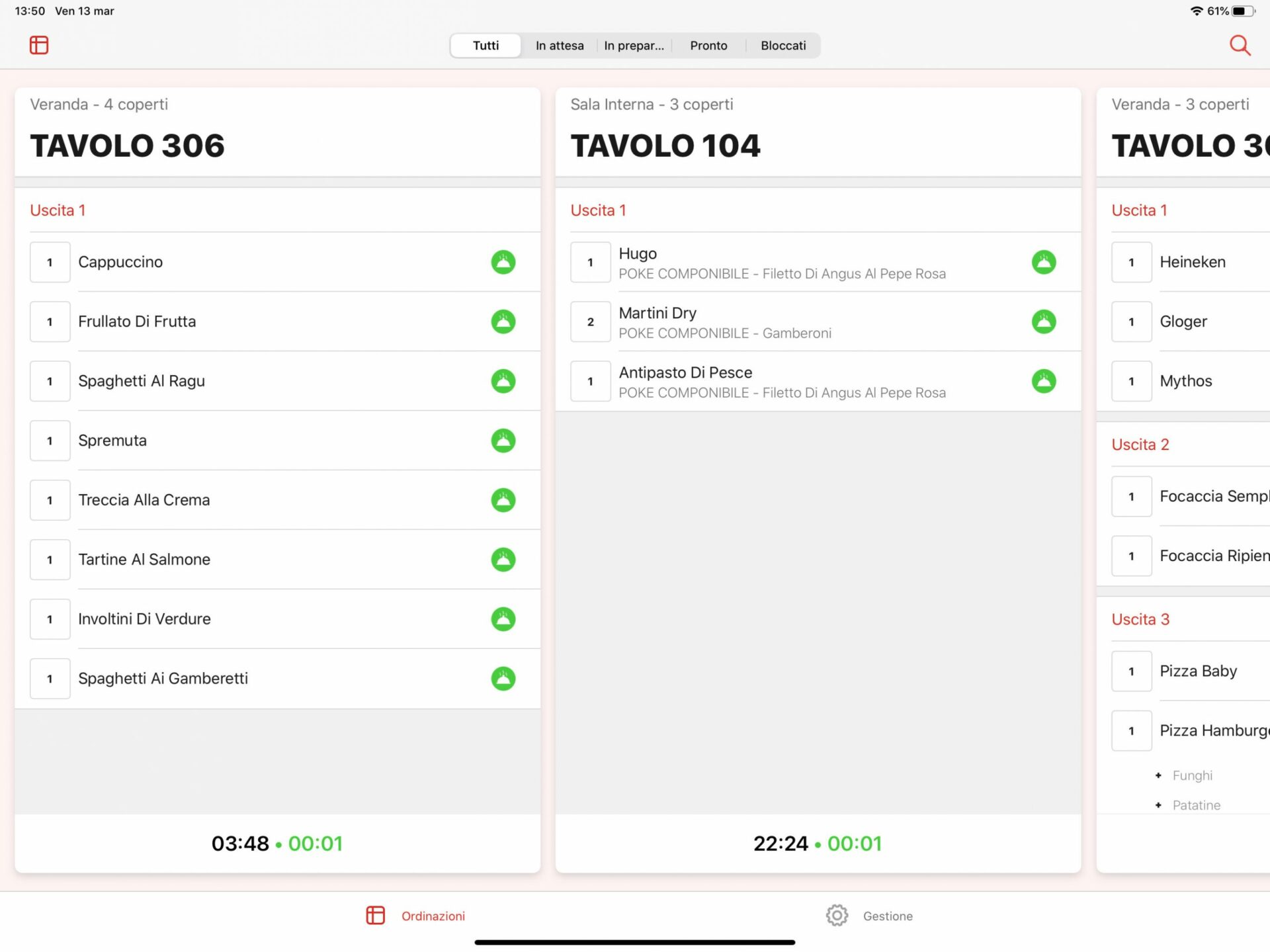Tap the Veranda - 4 coperti label

pos(99,105)
